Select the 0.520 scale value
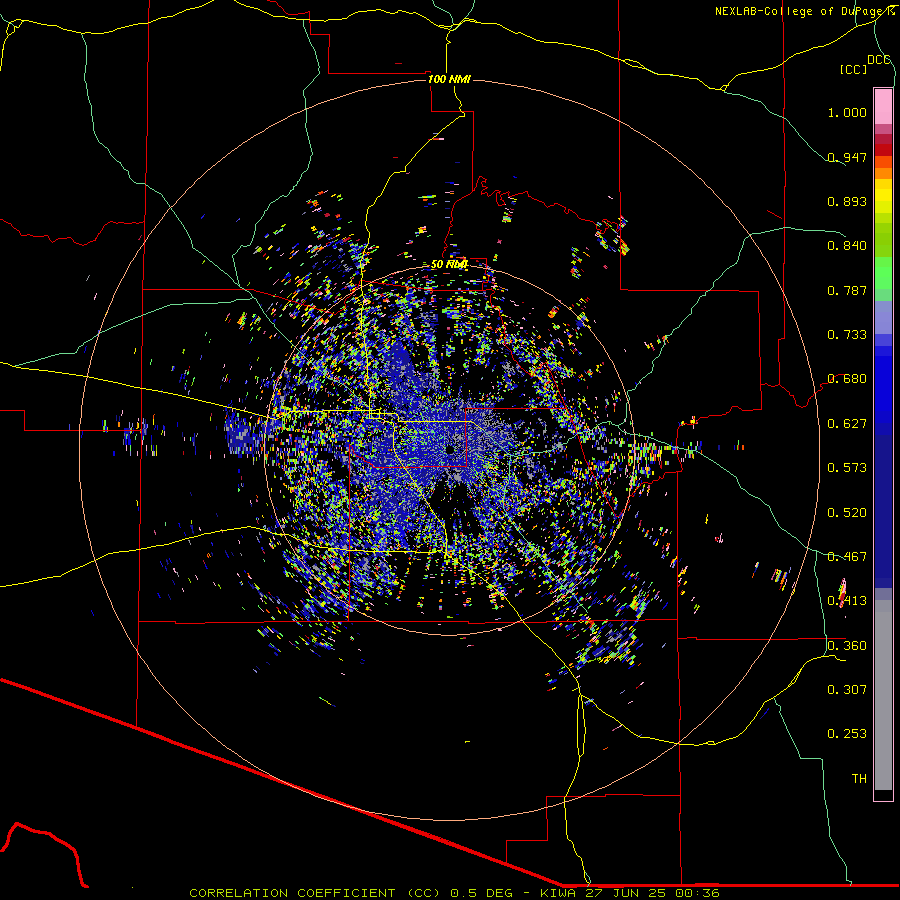 click(x=847, y=513)
